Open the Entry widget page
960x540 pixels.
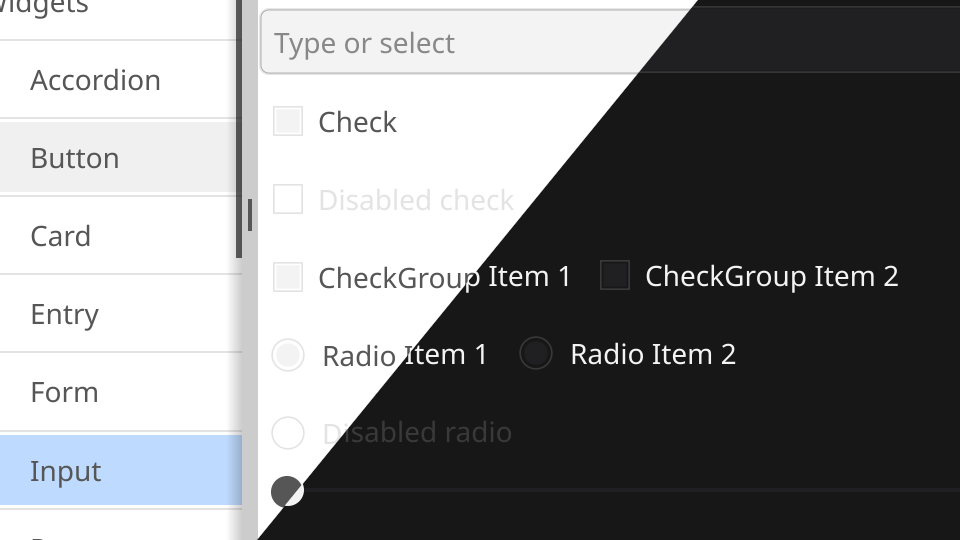tap(121, 314)
